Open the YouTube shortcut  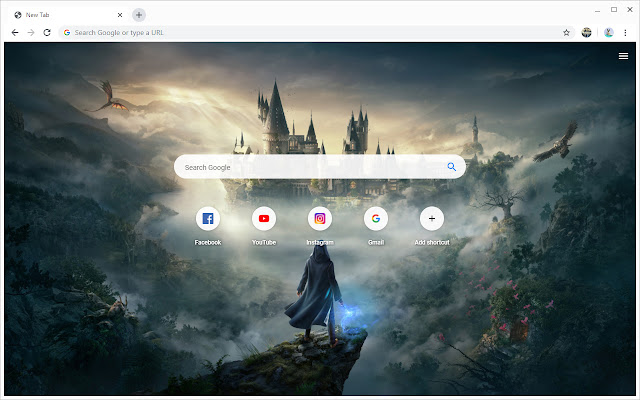coord(264,218)
